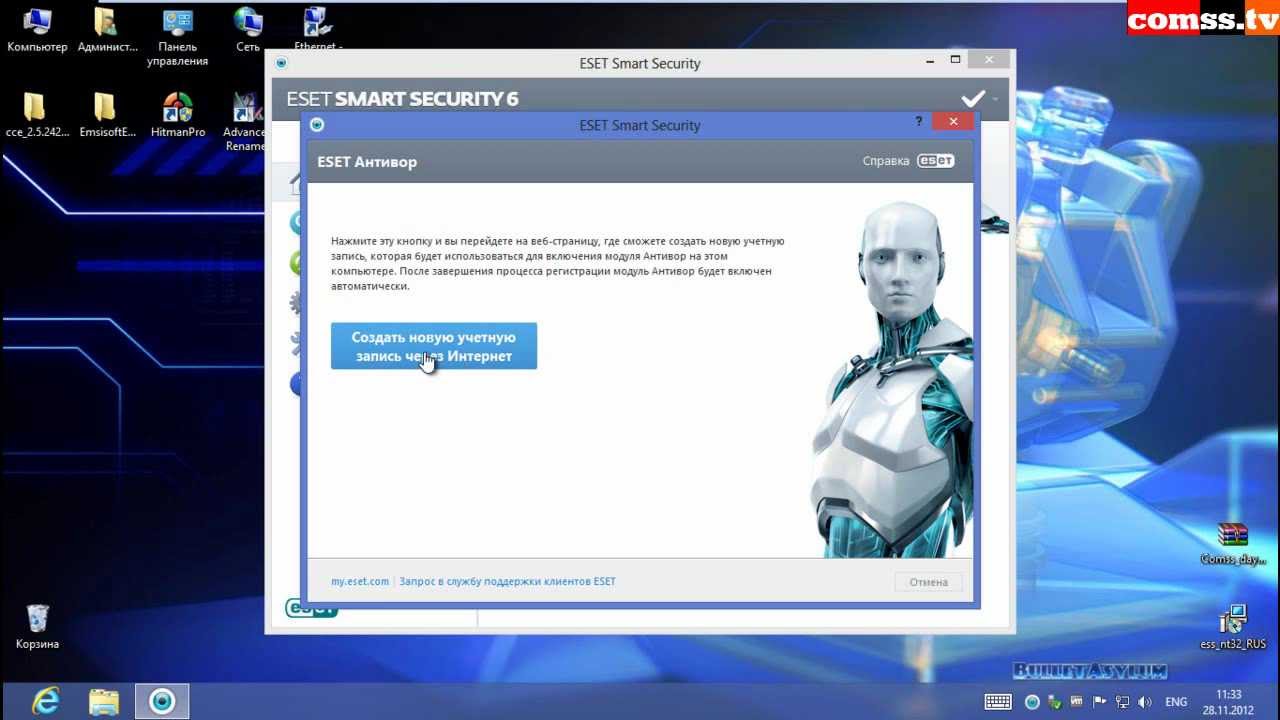
Task: Select the Корзина recycle bin icon
Action: [x=37, y=627]
